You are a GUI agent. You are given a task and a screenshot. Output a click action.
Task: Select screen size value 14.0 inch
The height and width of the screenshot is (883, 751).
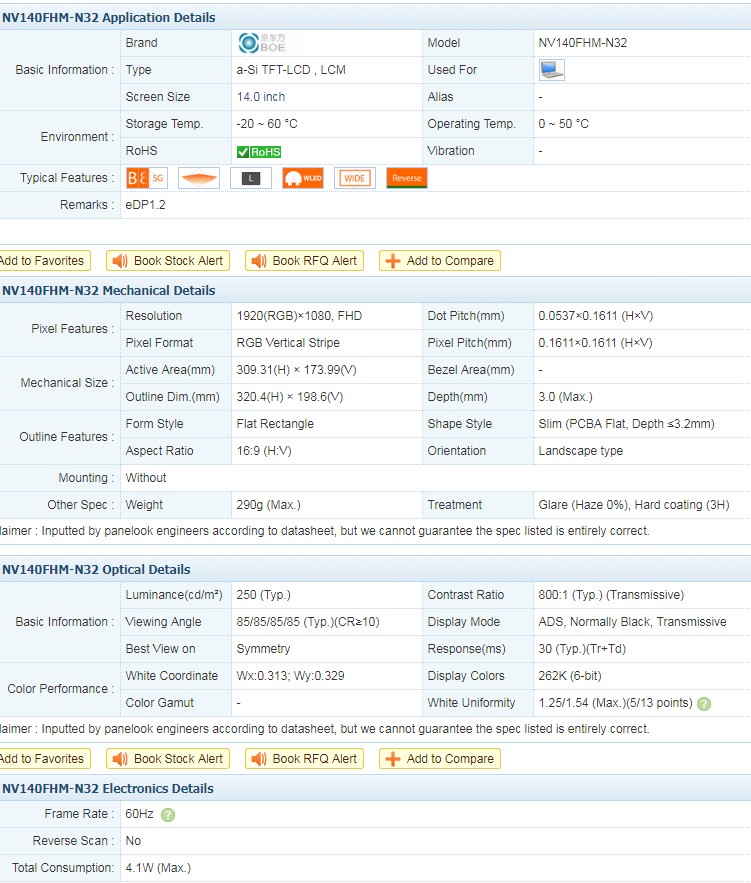(x=261, y=97)
